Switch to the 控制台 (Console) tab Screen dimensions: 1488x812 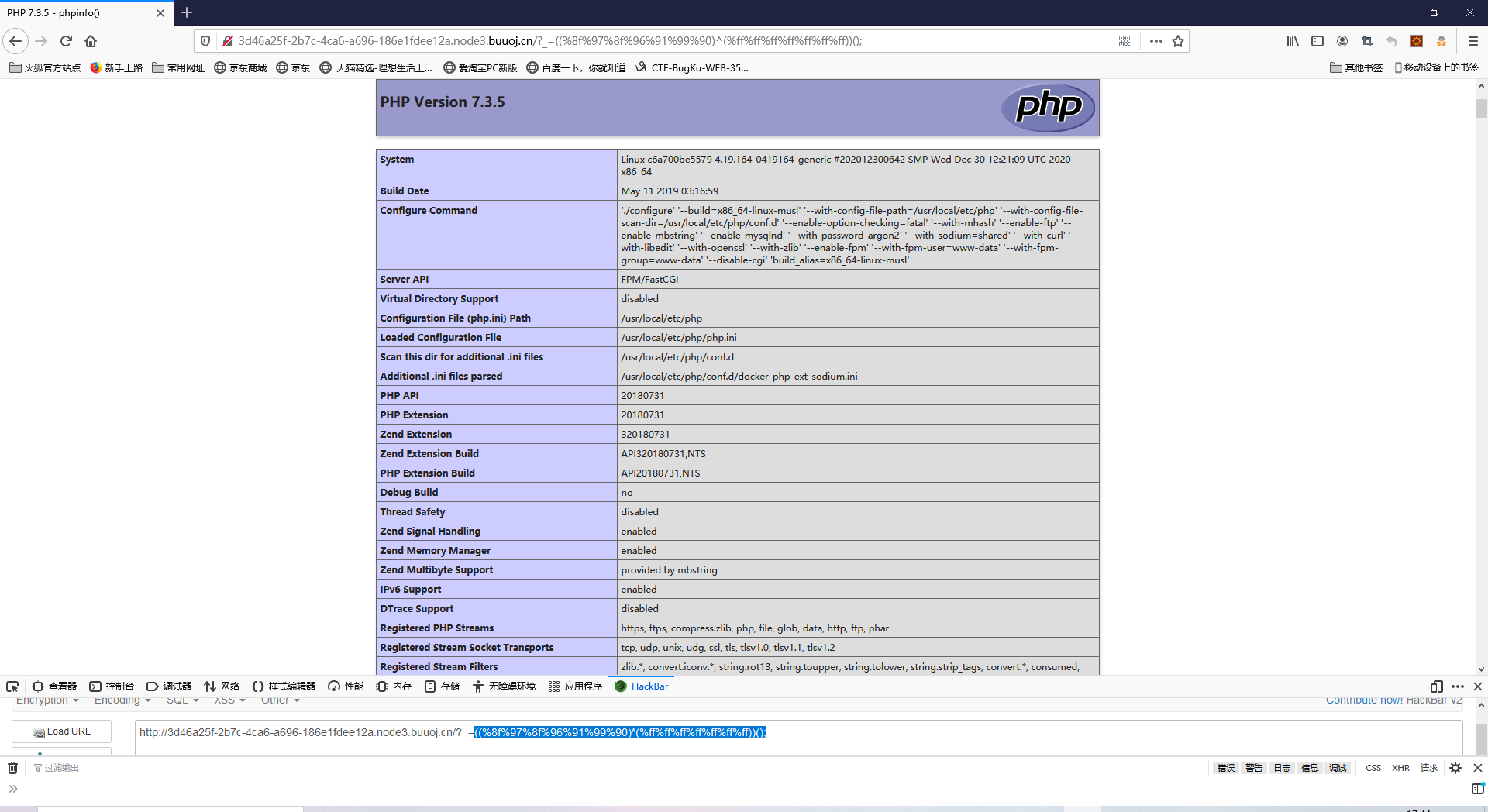[x=112, y=686]
